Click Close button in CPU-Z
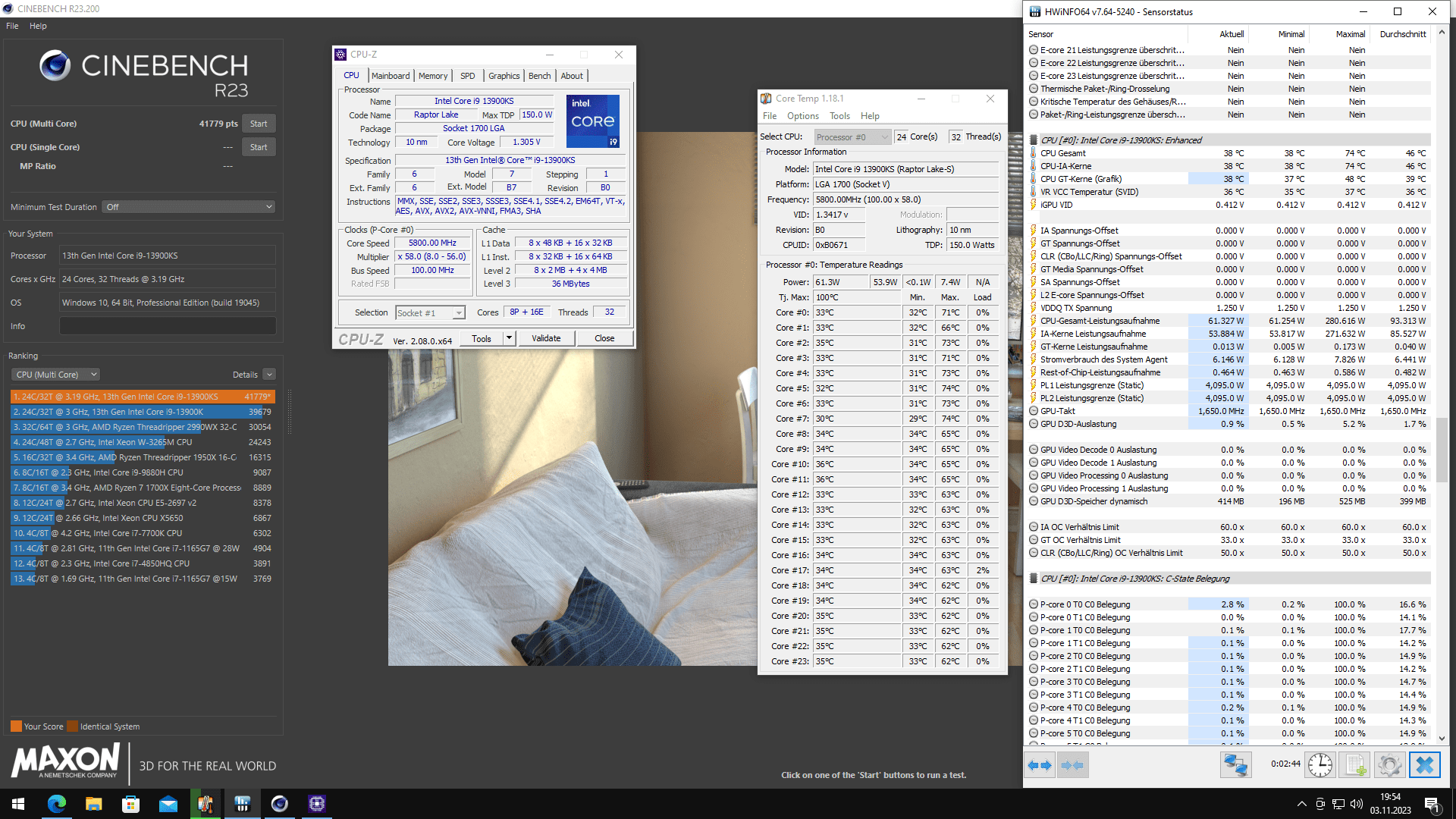The height and width of the screenshot is (819, 1456). click(604, 338)
